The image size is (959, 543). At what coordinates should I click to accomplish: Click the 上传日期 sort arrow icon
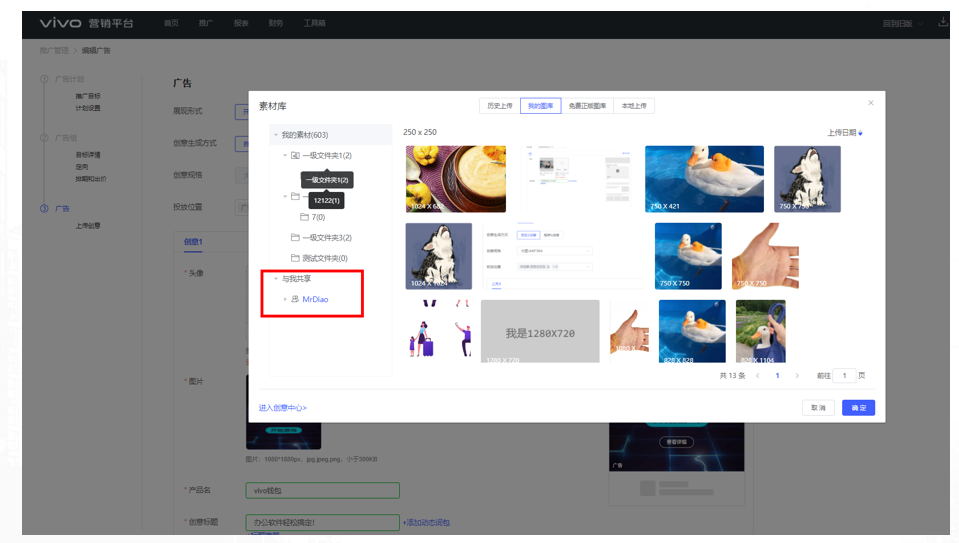pos(860,133)
